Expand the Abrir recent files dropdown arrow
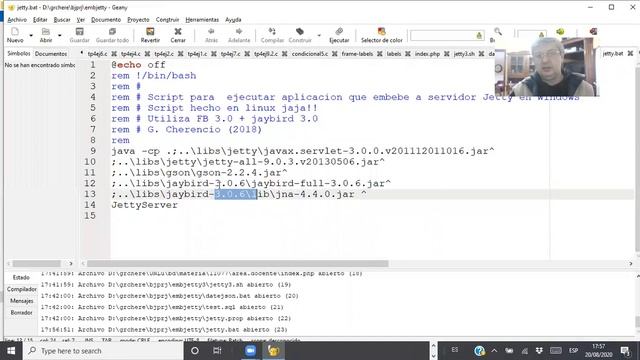The width and height of the screenshot is (640, 360). pyautogui.click(x=60, y=36)
